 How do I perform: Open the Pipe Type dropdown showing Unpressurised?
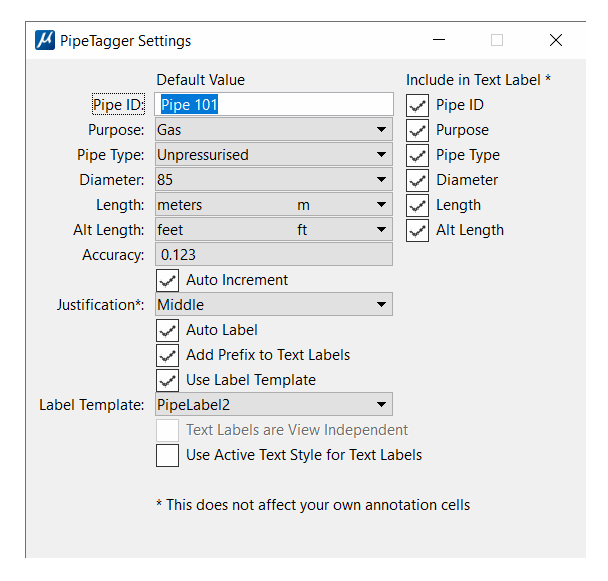click(274, 155)
